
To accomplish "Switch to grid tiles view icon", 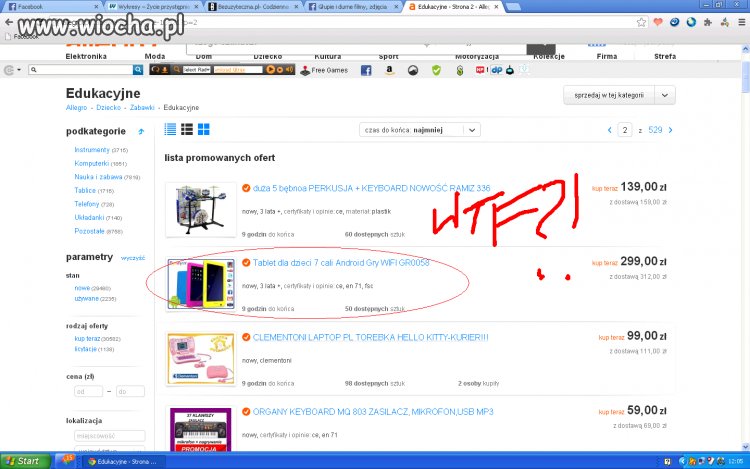I will [x=204, y=129].
